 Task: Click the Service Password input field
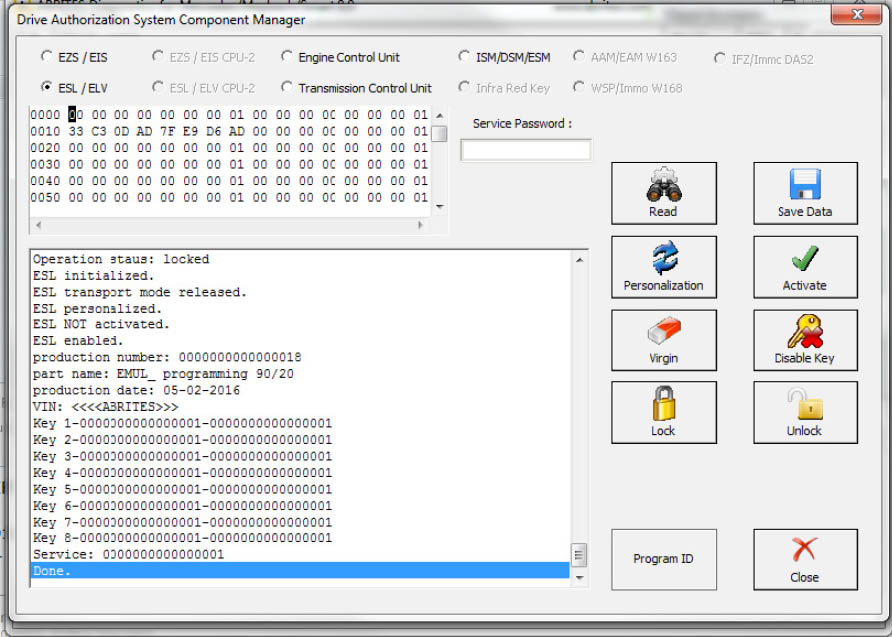coord(525,150)
